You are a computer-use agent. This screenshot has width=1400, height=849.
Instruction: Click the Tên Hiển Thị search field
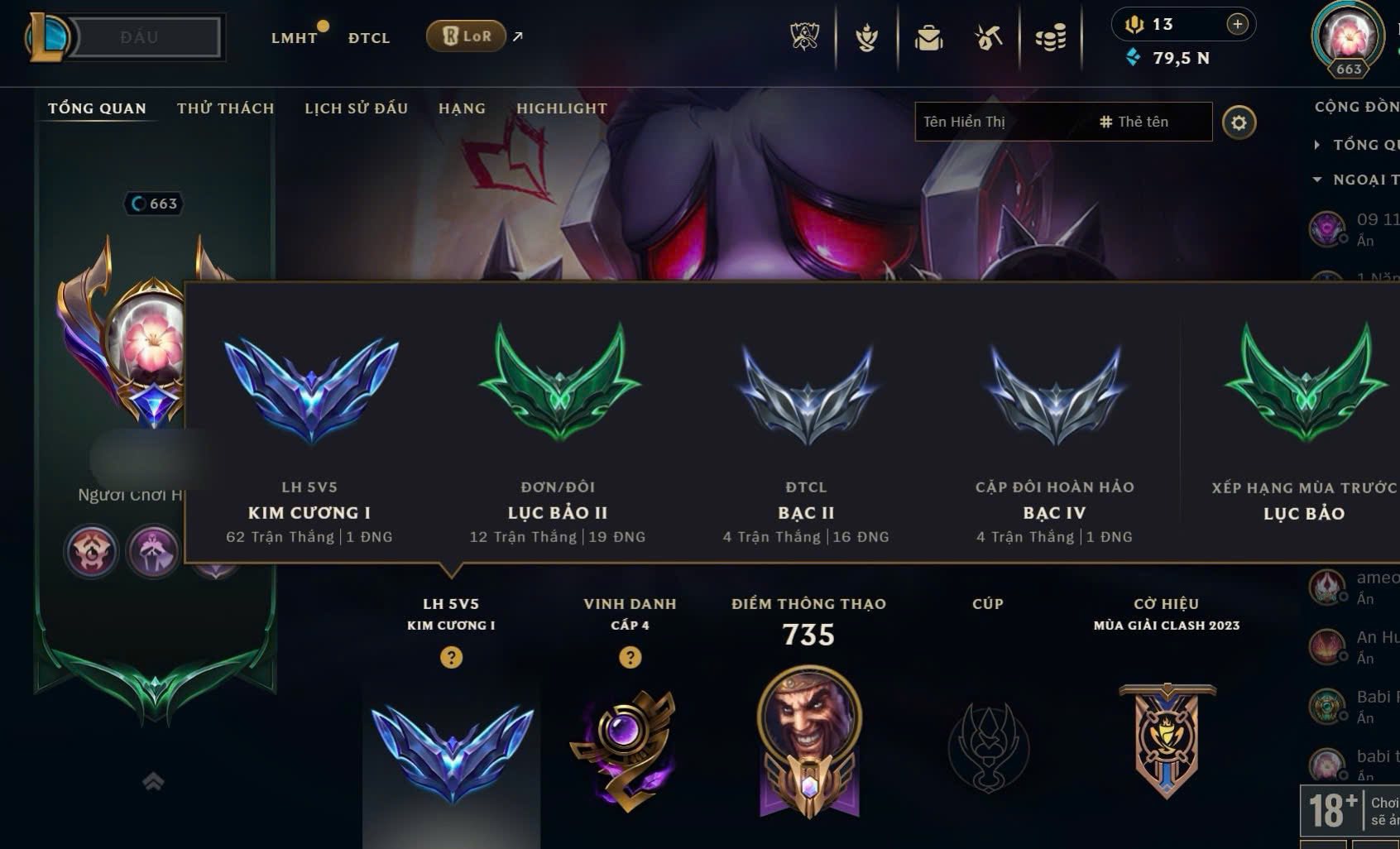point(1001,122)
